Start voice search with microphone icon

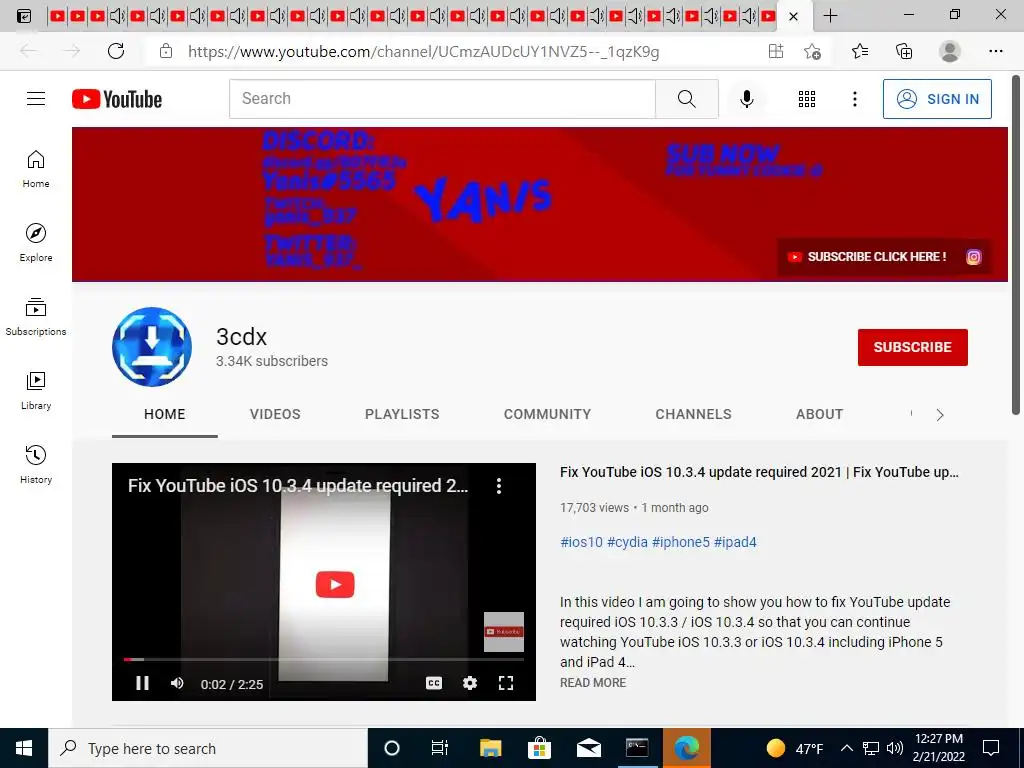[746, 99]
